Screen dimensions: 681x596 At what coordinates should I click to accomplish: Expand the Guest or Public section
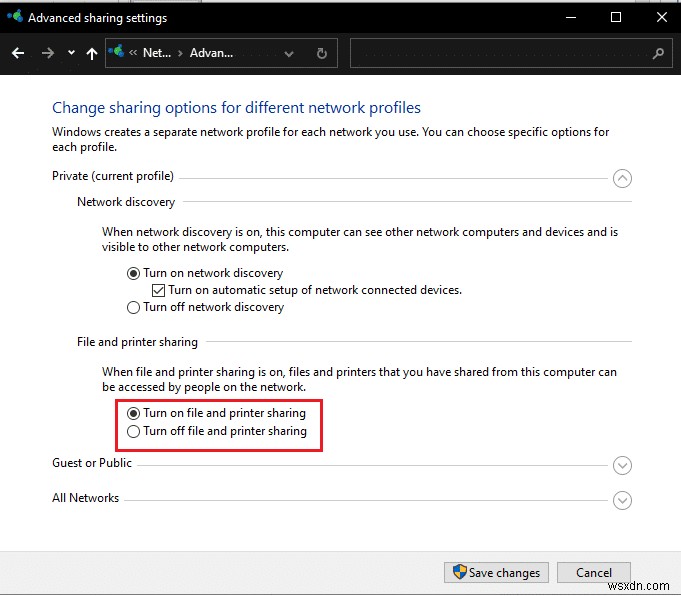622,466
